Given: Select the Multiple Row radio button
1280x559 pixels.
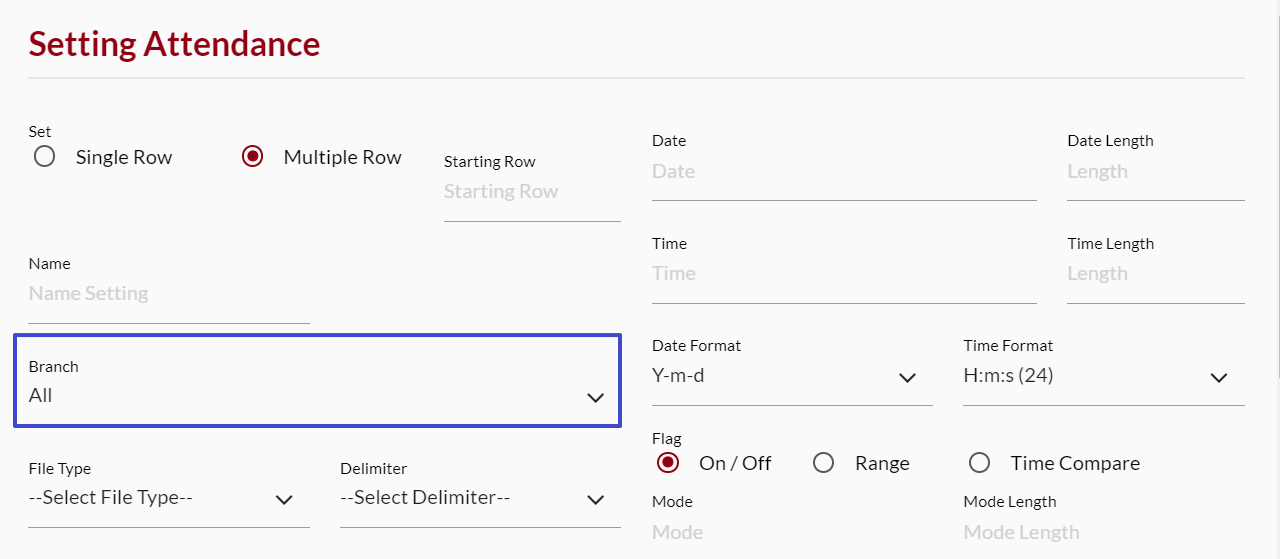Looking at the screenshot, I should (x=253, y=157).
